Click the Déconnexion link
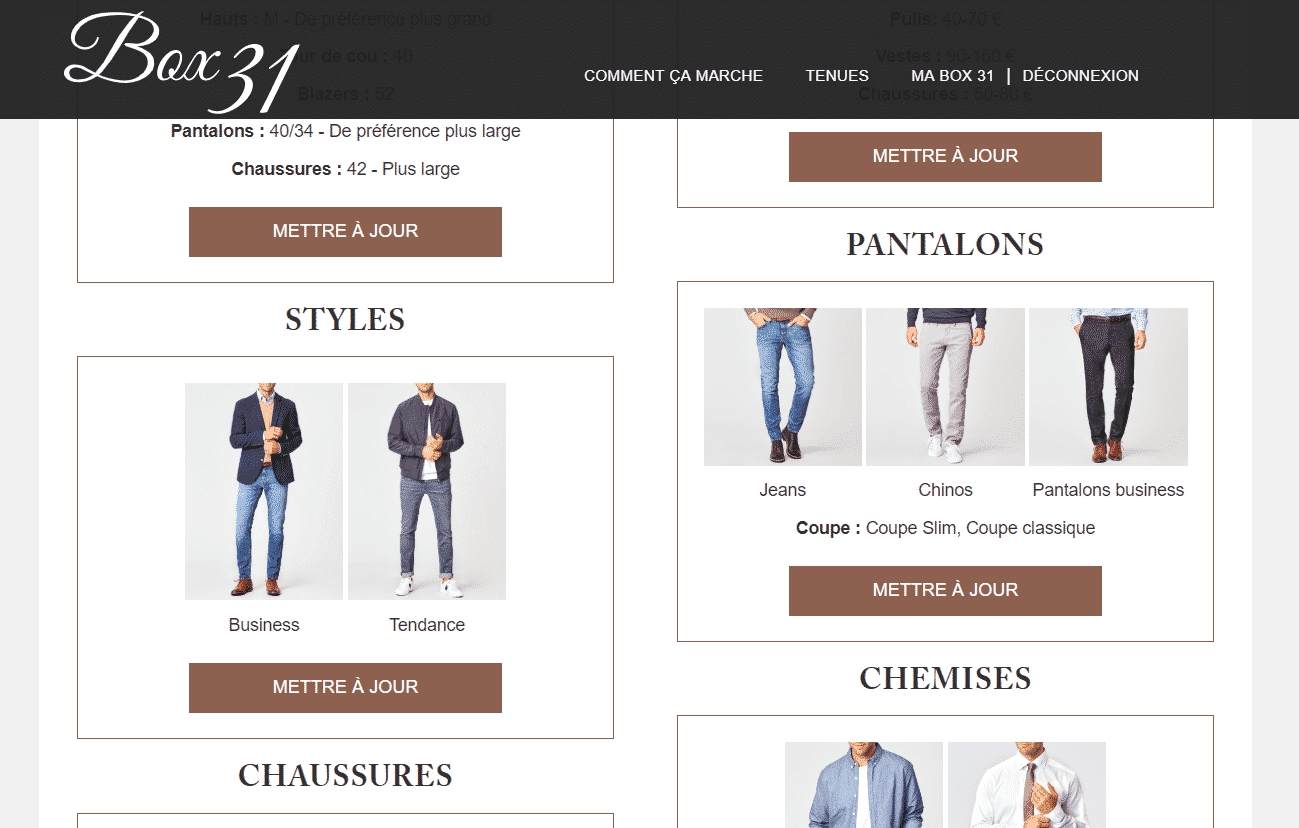Viewport: 1299px width, 828px height. pos(1080,76)
